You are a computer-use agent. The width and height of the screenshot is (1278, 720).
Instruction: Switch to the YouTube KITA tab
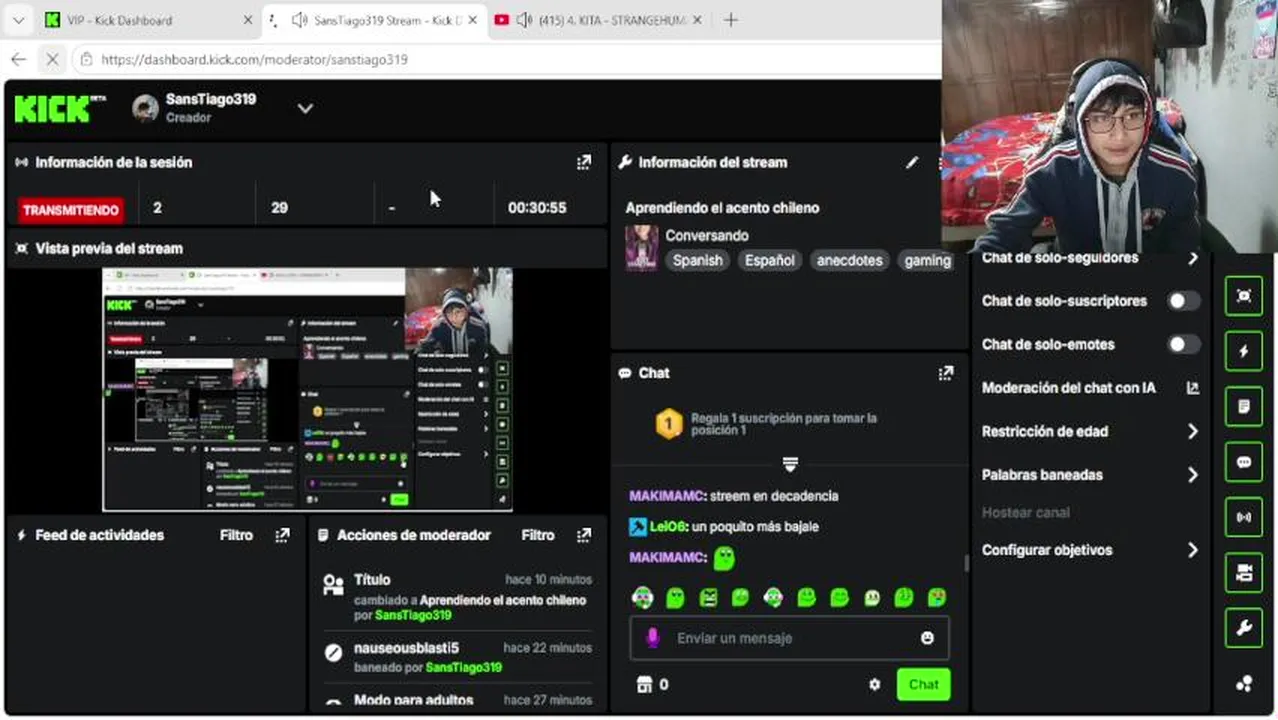coord(600,20)
